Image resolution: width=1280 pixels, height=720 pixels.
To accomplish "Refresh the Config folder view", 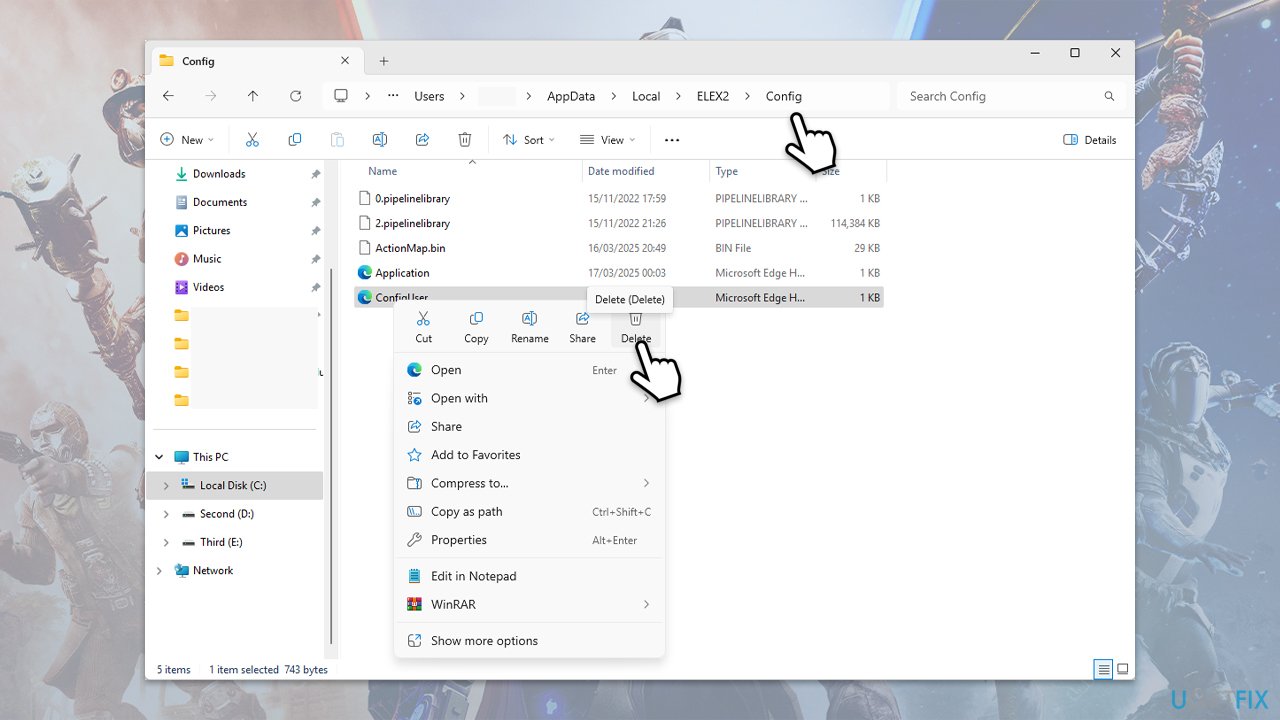I will click(x=296, y=95).
